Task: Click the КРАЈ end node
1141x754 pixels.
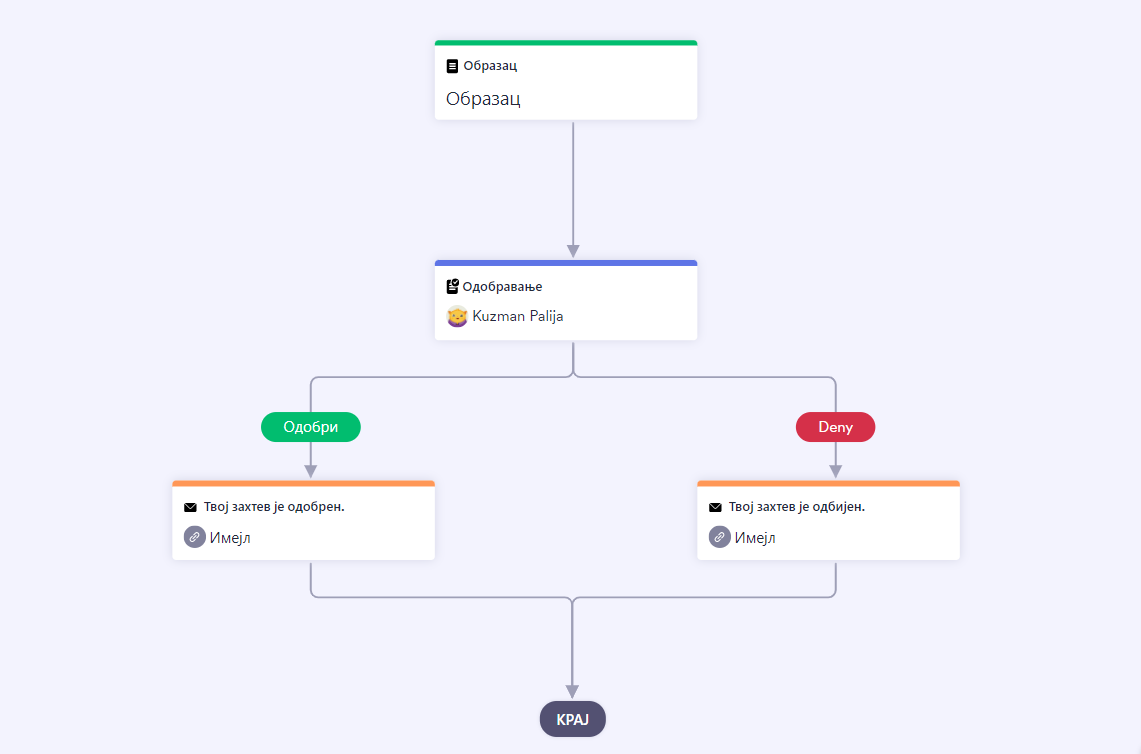Action: click(x=573, y=719)
